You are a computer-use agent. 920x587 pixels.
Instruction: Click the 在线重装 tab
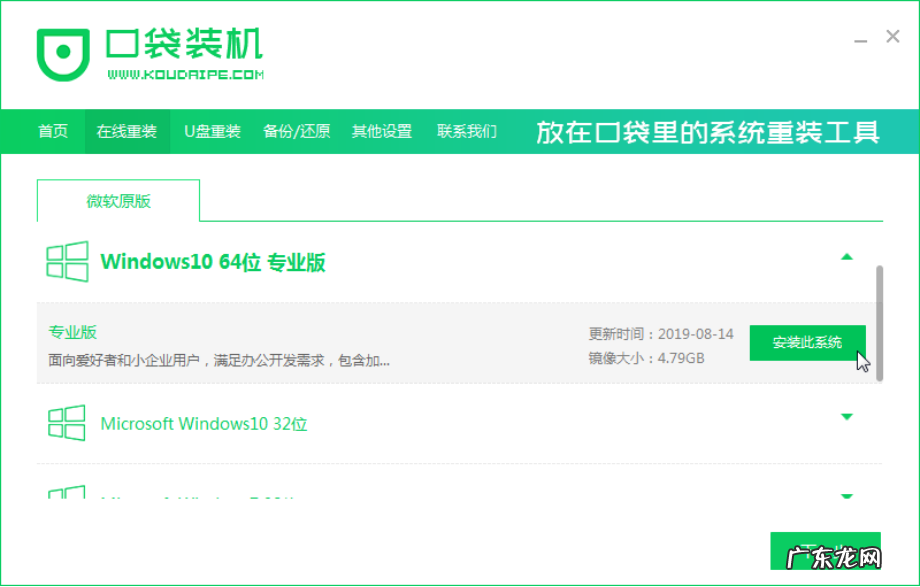127,130
